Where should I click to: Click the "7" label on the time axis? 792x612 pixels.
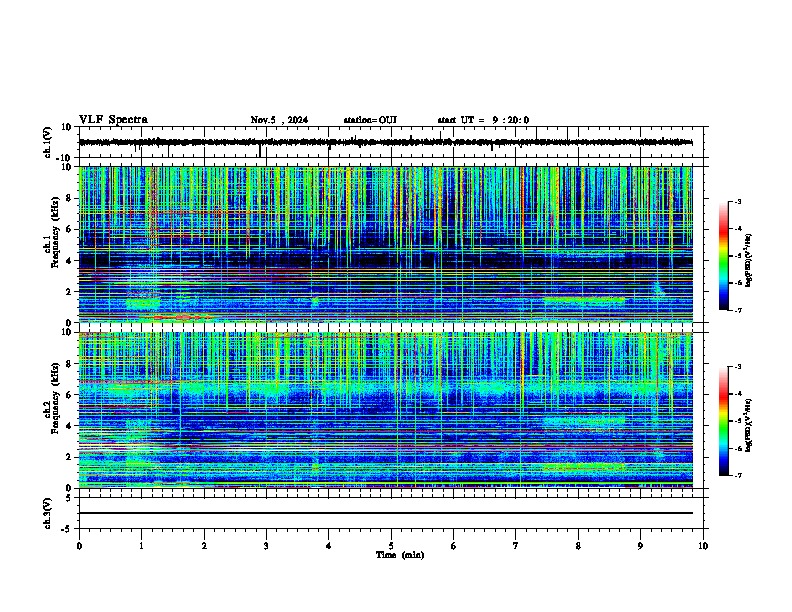516,546
